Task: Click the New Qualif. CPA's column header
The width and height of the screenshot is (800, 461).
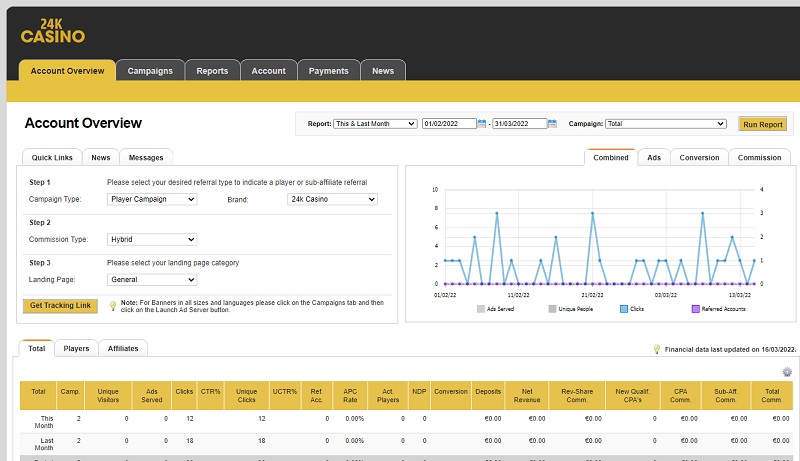Action: (633, 396)
